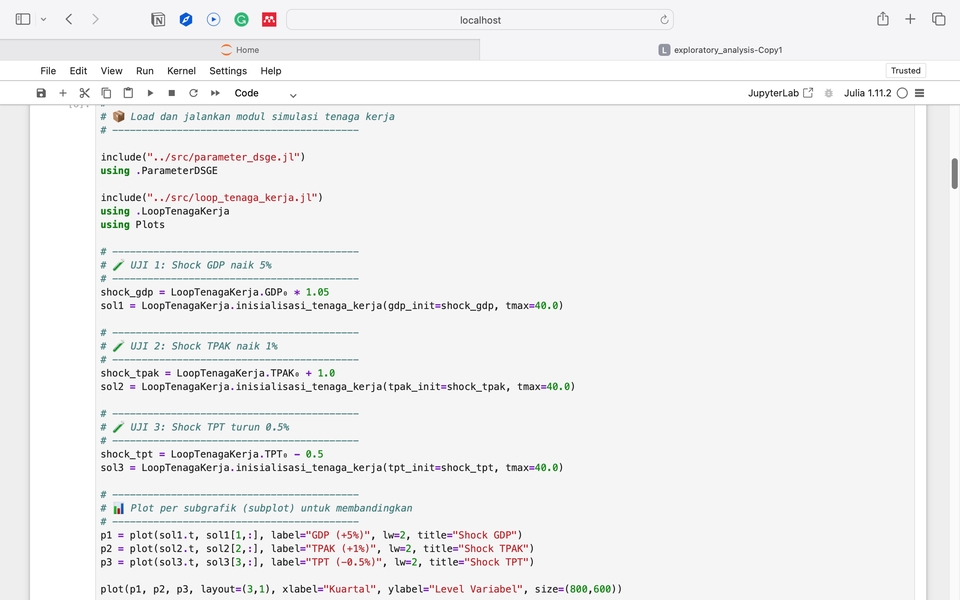Save the notebook with the disk icon
The width and height of the screenshot is (960, 600).
[x=41, y=93]
